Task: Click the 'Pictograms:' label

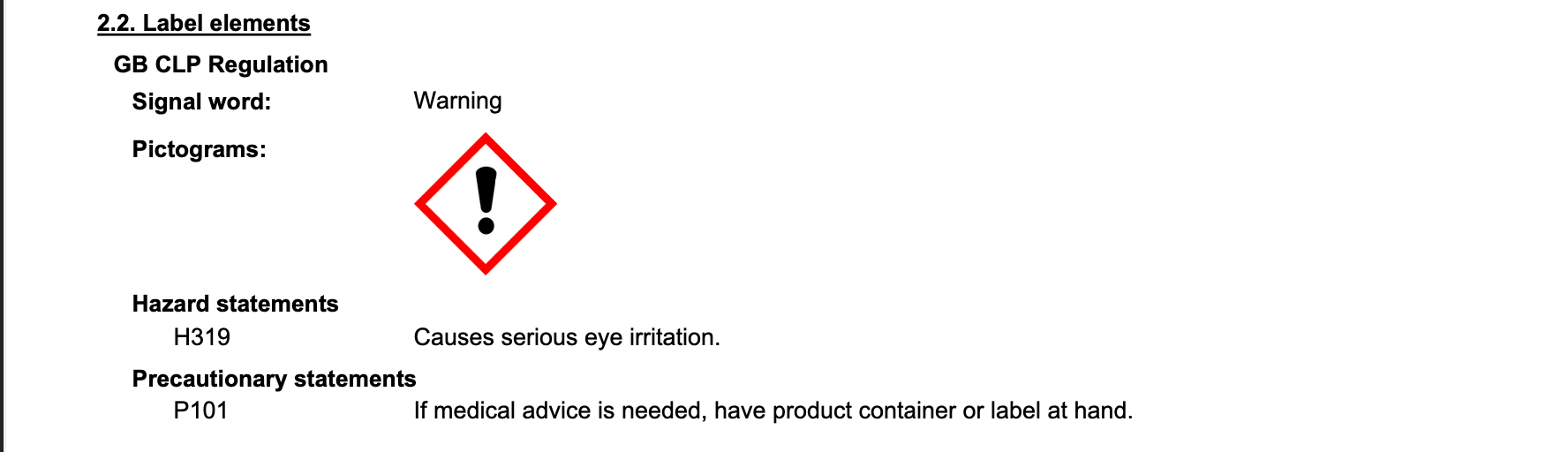Action: pyautogui.click(x=199, y=149)
